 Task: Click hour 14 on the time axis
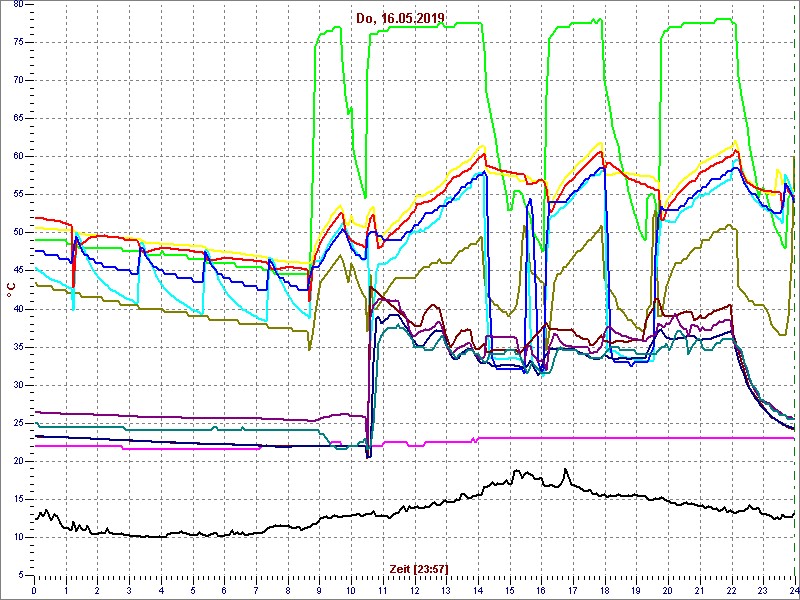(478, 592)
